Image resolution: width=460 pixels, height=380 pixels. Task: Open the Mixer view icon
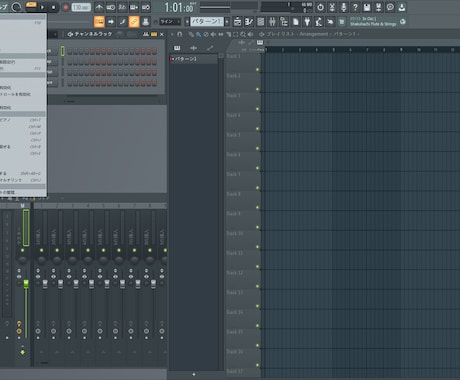point(272,22)
